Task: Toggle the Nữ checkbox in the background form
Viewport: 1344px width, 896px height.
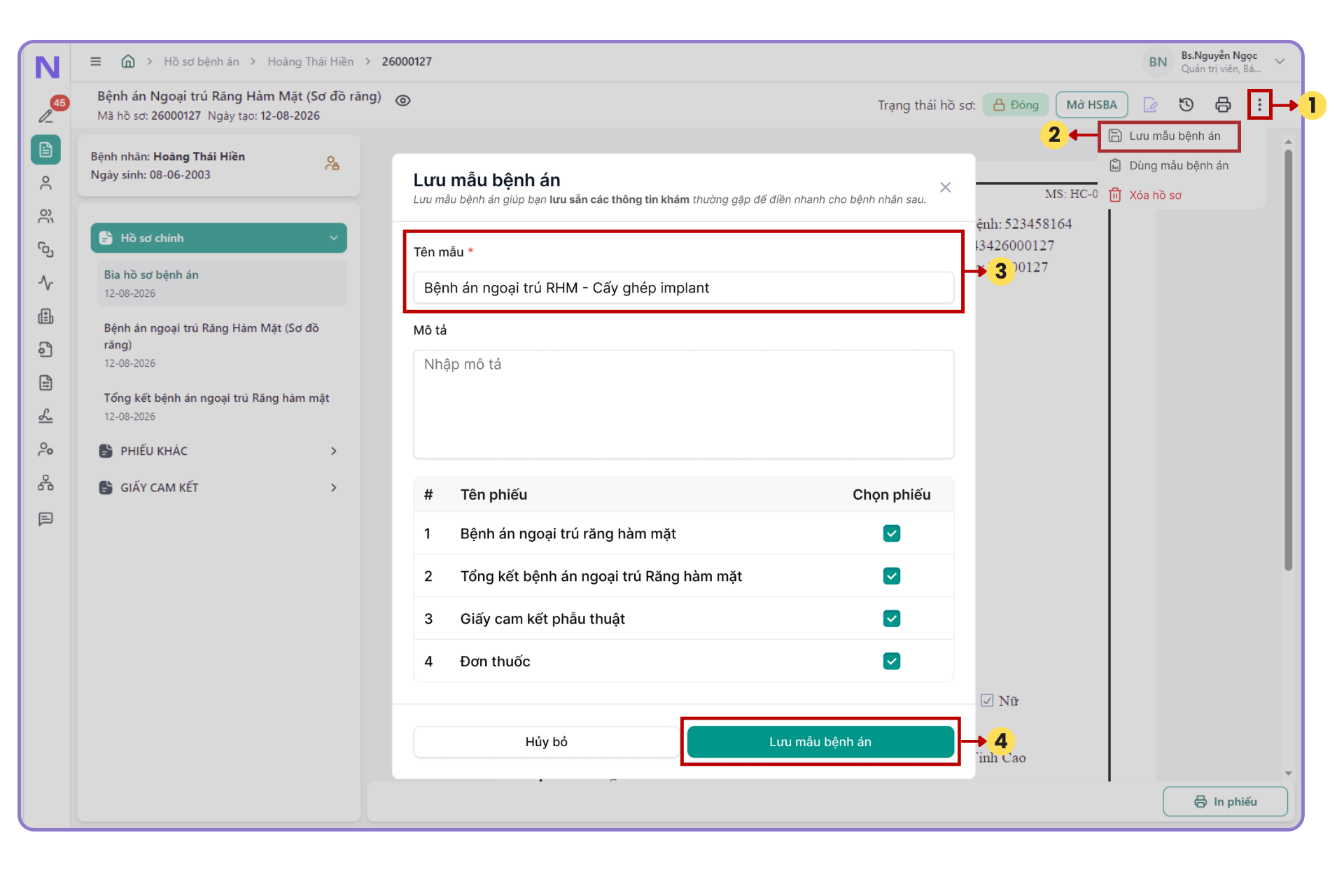Action: point(987,701)
